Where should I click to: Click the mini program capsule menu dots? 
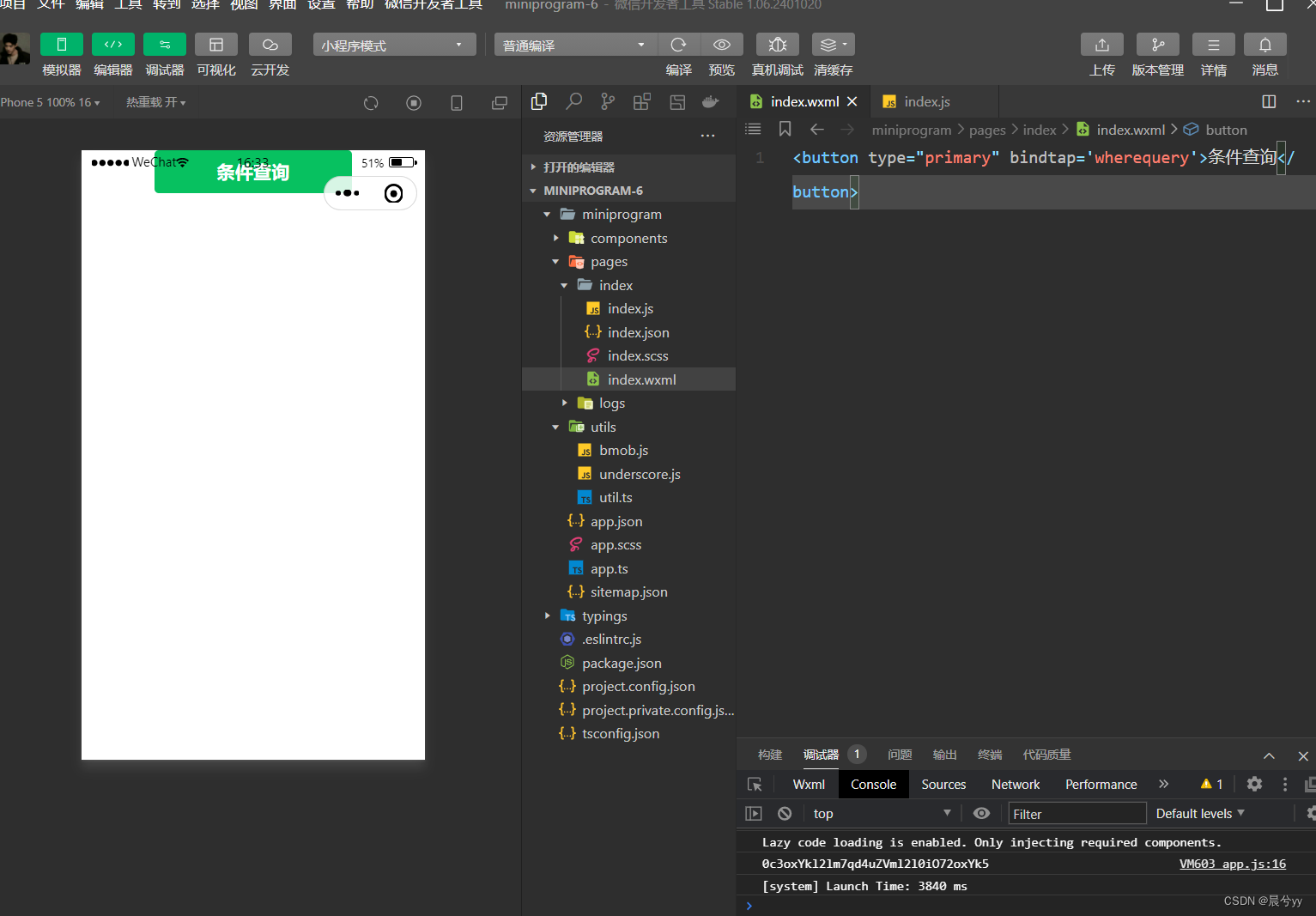pyautogui.click(x=347, y=193)
